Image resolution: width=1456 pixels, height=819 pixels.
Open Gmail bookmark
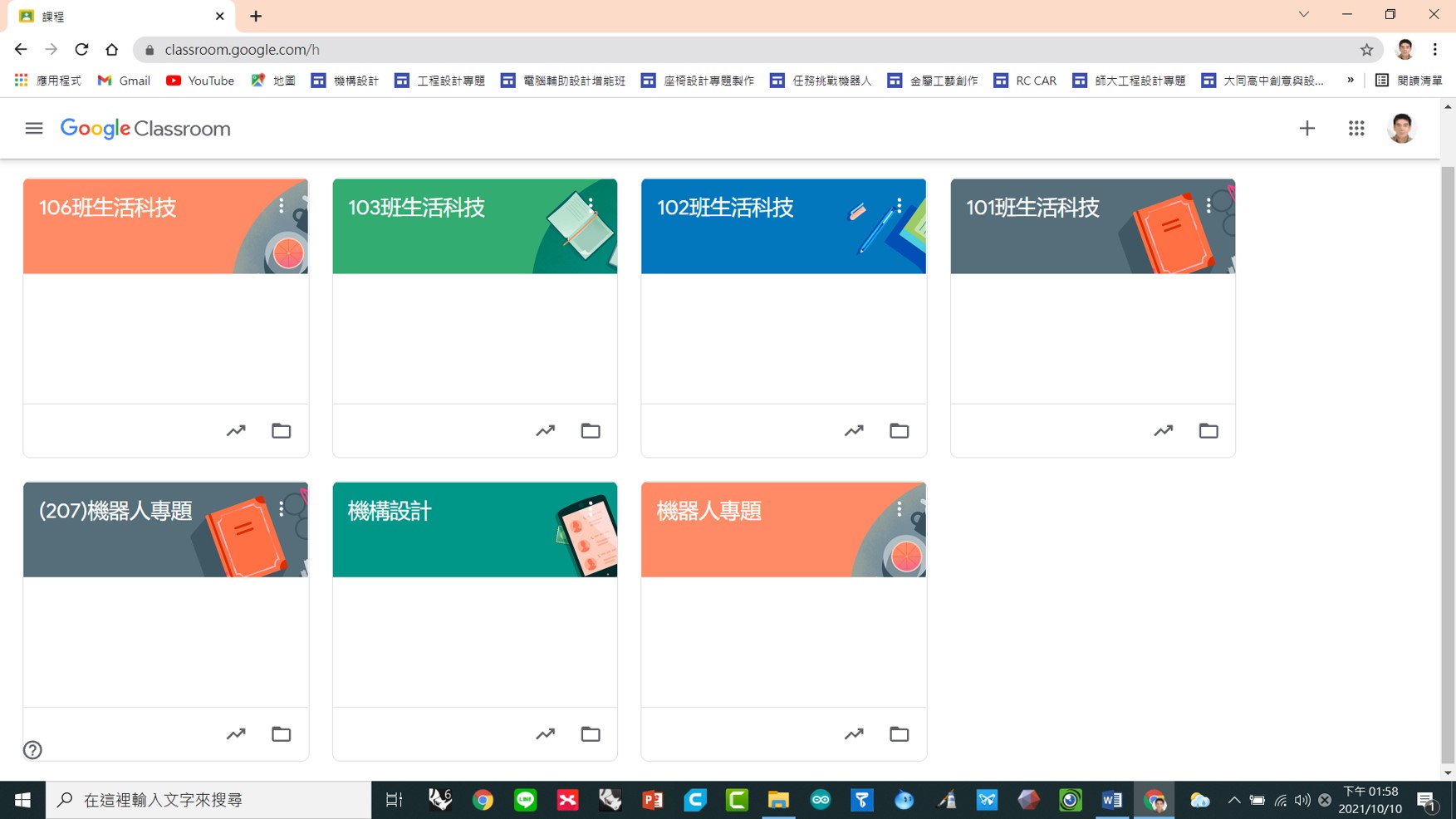pyautogui.click(x=124, y=81)
